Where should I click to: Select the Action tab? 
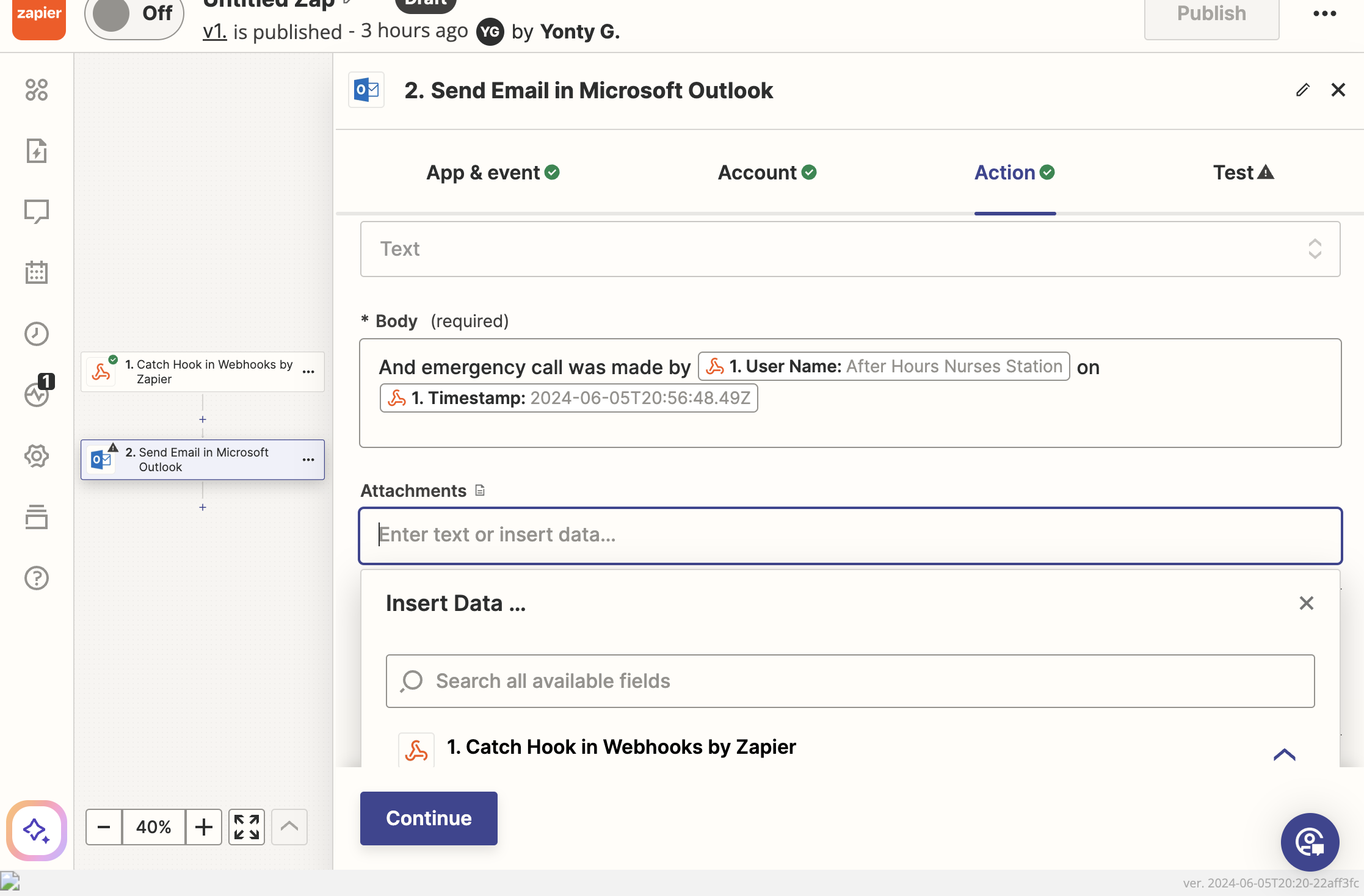tap(1015, 173)
